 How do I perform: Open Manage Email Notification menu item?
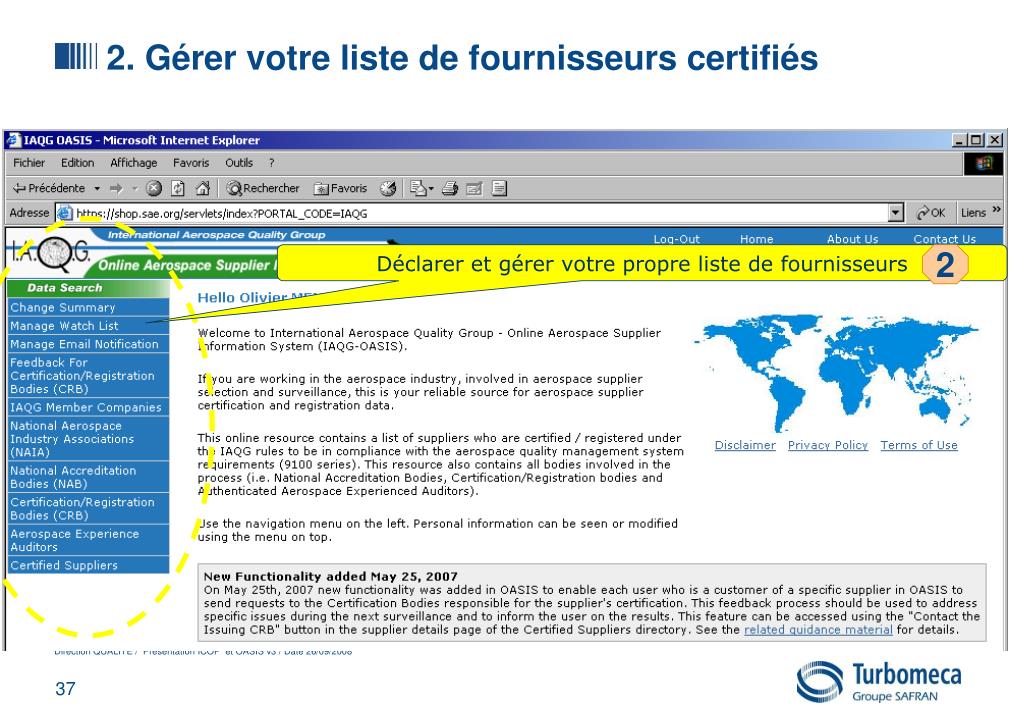coord(88,344)
